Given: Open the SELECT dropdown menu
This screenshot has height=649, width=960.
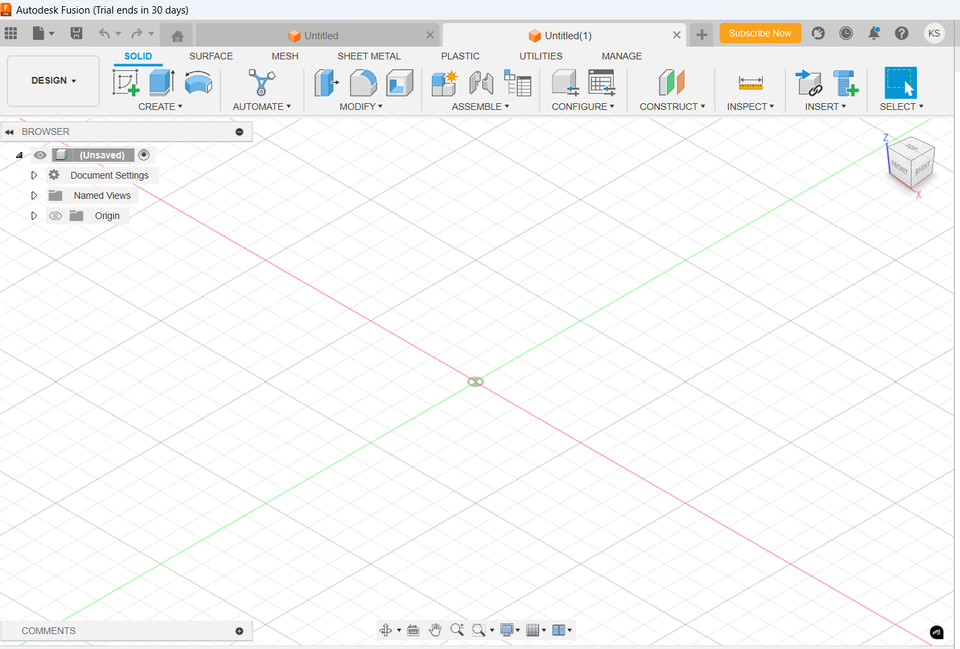Looking at the screenshot, I should point(901,107).
